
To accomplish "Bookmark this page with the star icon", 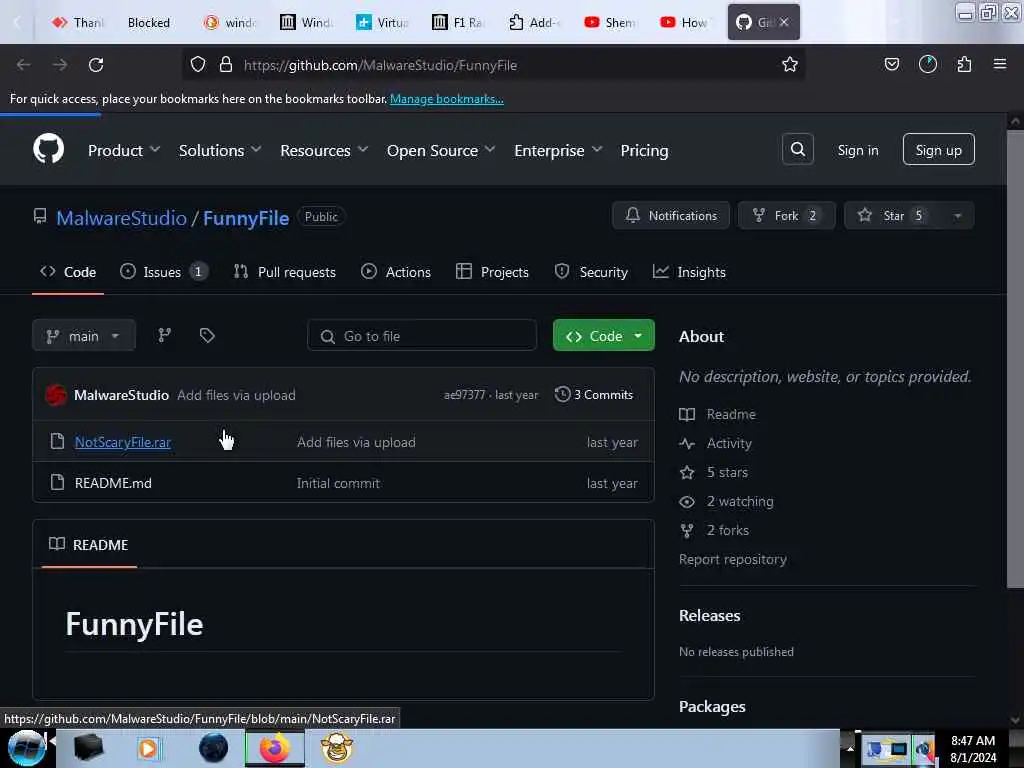I will point(790,65).
